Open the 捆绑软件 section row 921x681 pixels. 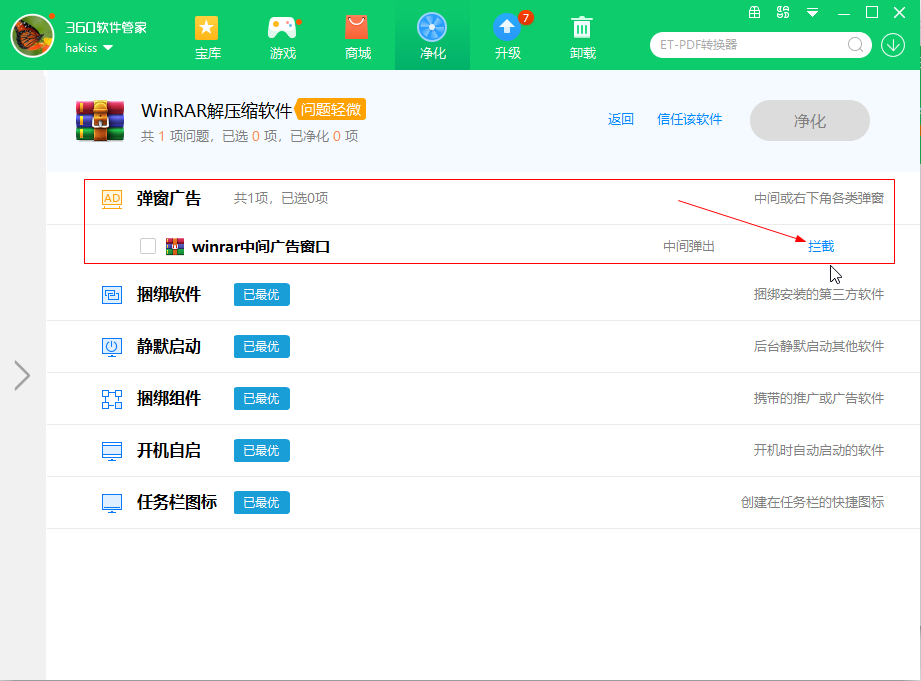coord(483,294)
